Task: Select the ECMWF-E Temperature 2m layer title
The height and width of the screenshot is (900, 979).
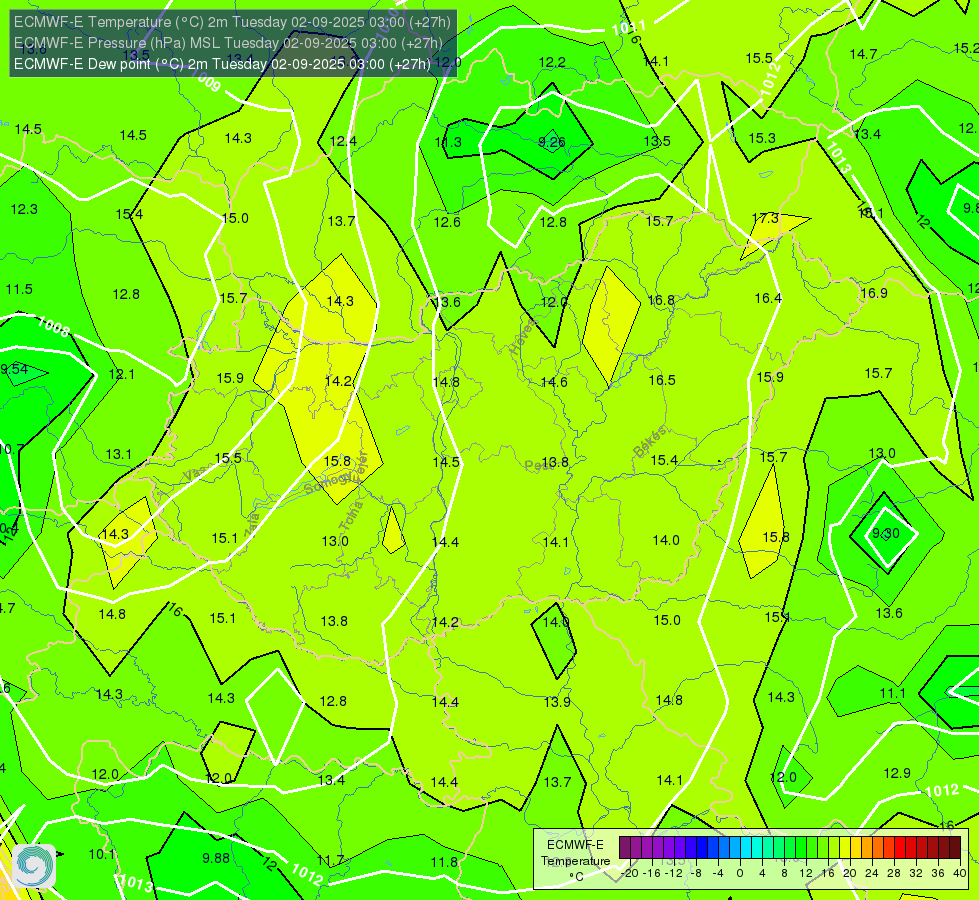Action: pos(232,22)
